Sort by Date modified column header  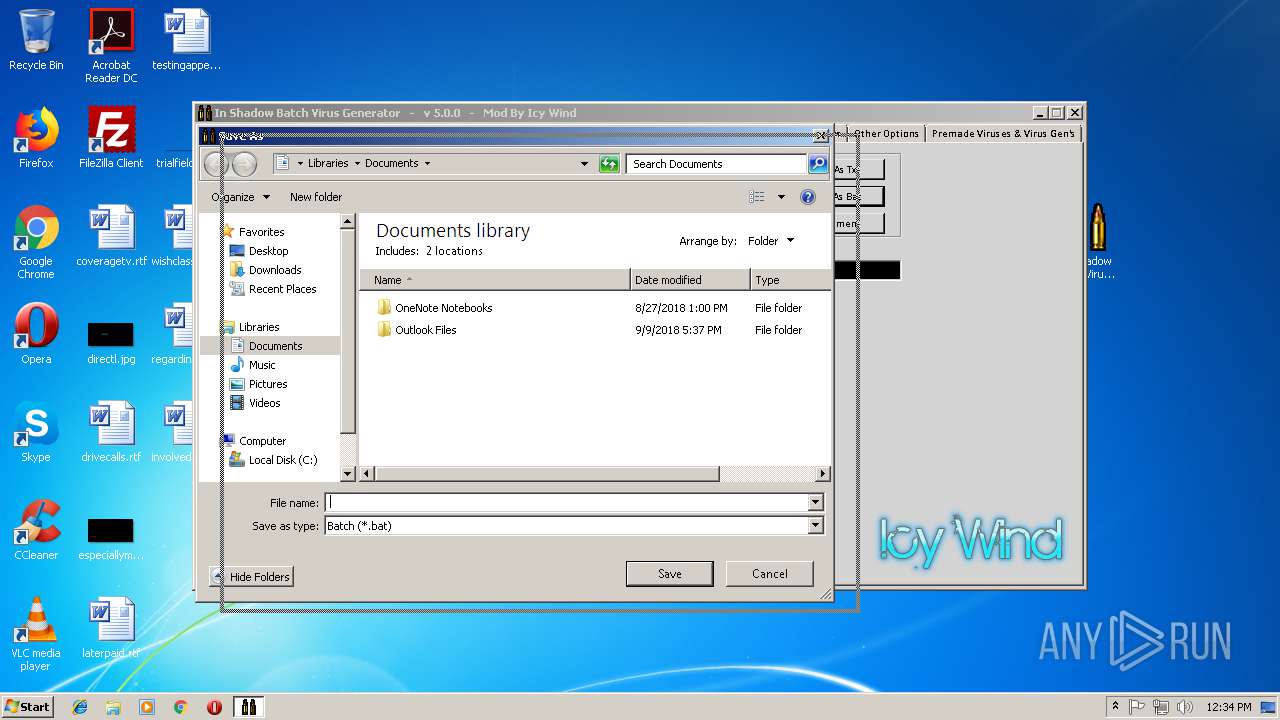[x=690, y=280]
